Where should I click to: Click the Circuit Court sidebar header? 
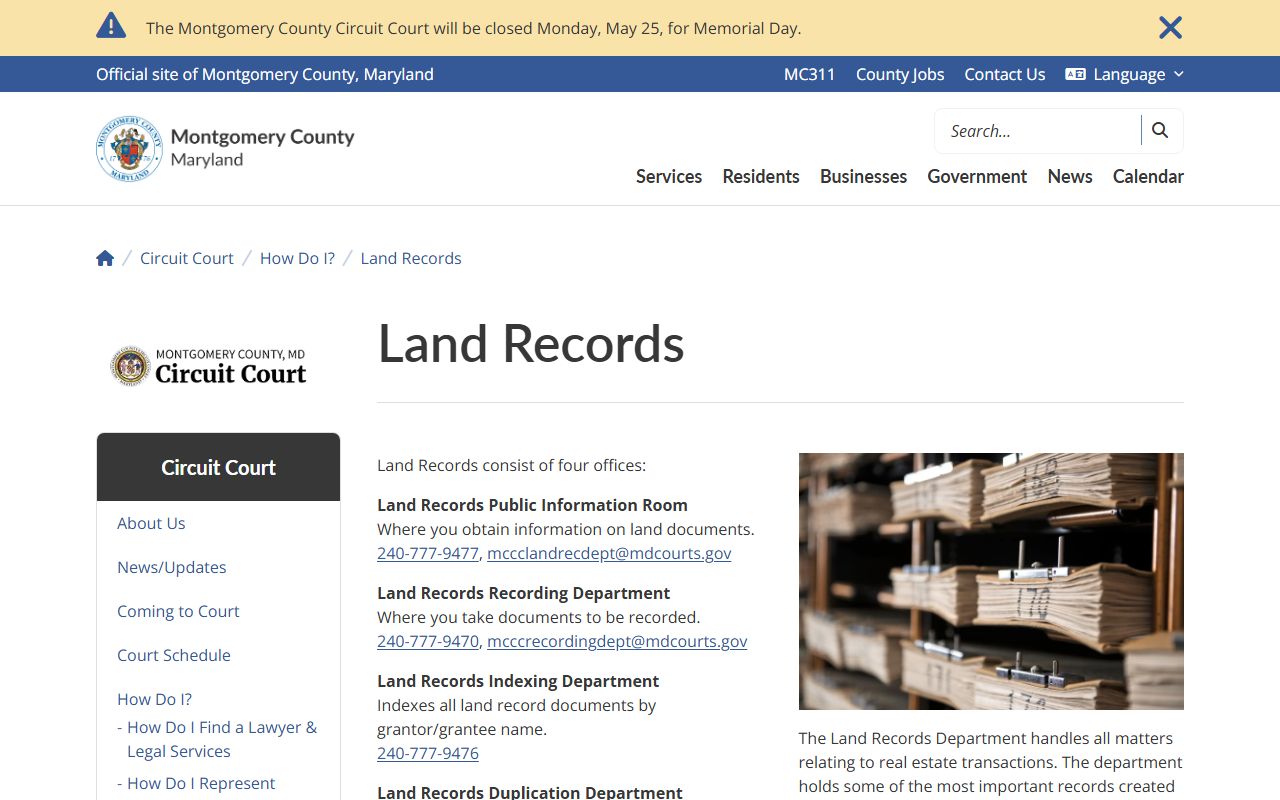[218, 467]
